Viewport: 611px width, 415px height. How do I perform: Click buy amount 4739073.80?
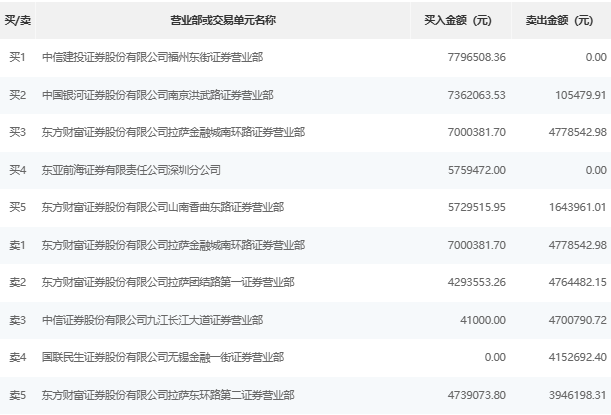477,396
